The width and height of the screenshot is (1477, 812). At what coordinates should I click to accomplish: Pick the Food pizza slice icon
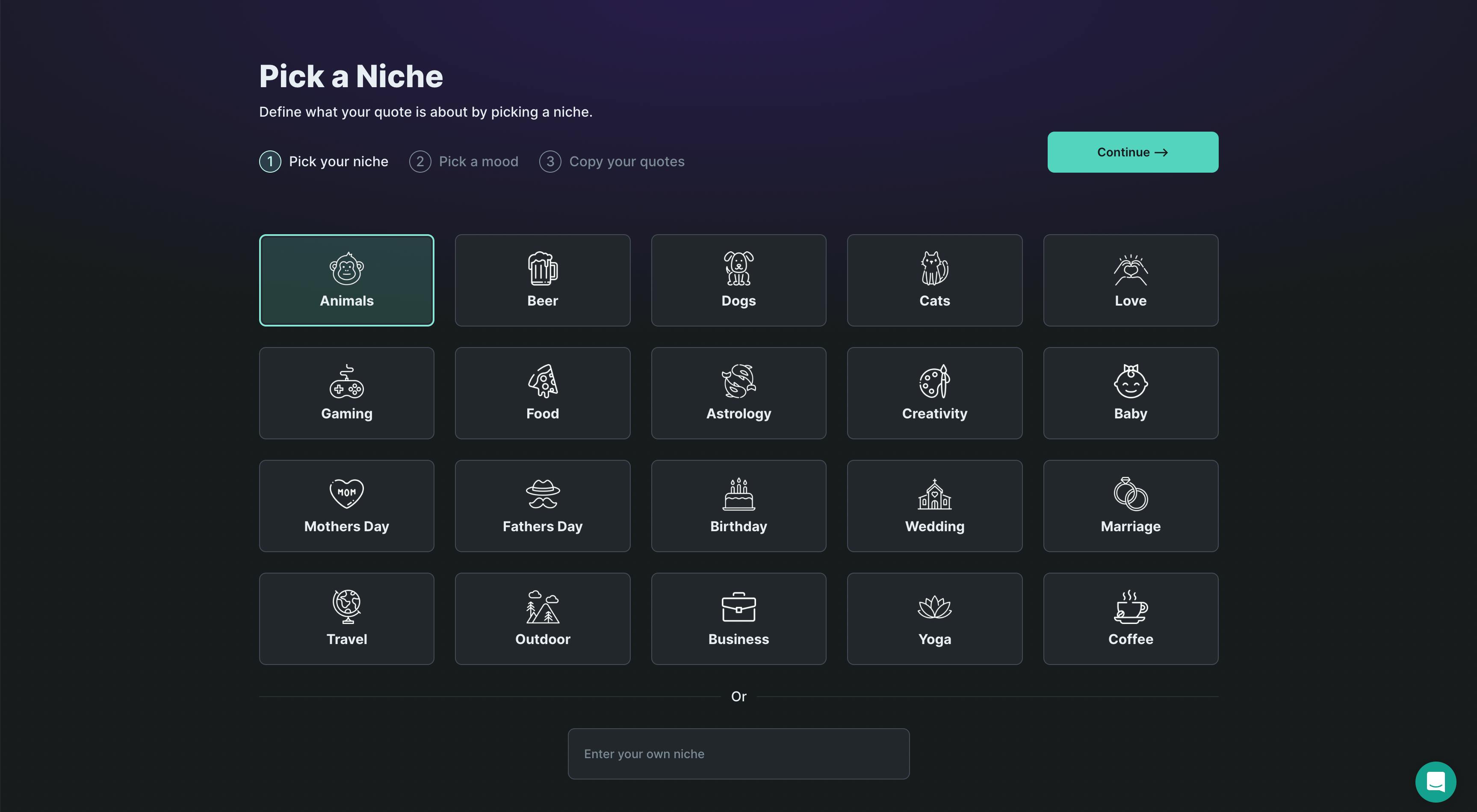coord(542,381)
